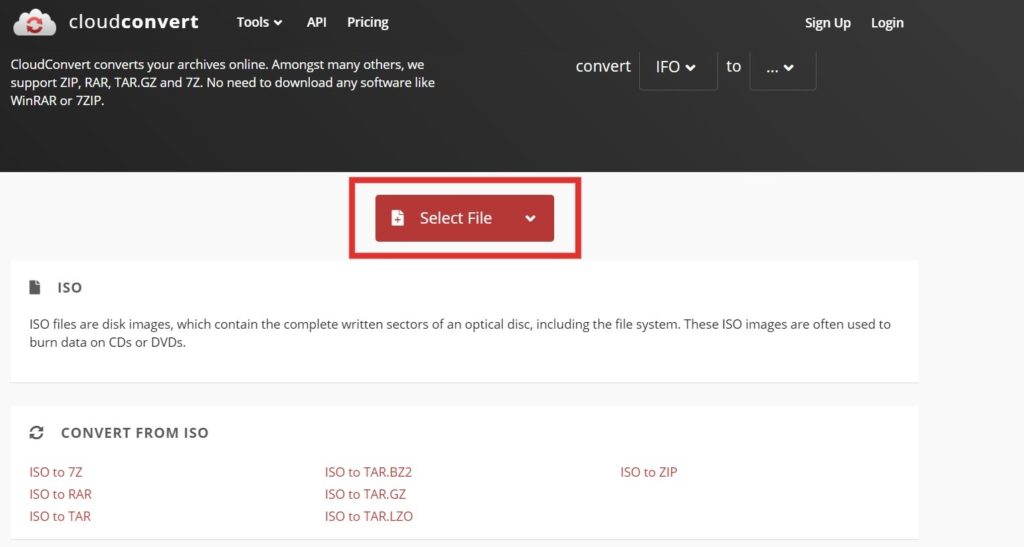The width and height of the screenshot is (1024, 547).
Task: Click the CONVERT FROM ISO heading text
Action: (x=135, y=433)
